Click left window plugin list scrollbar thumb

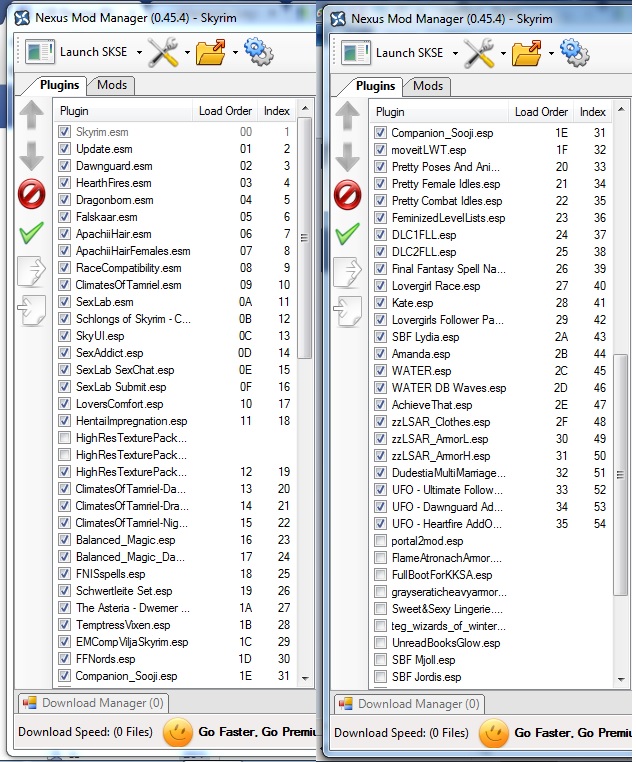(305, 238)
